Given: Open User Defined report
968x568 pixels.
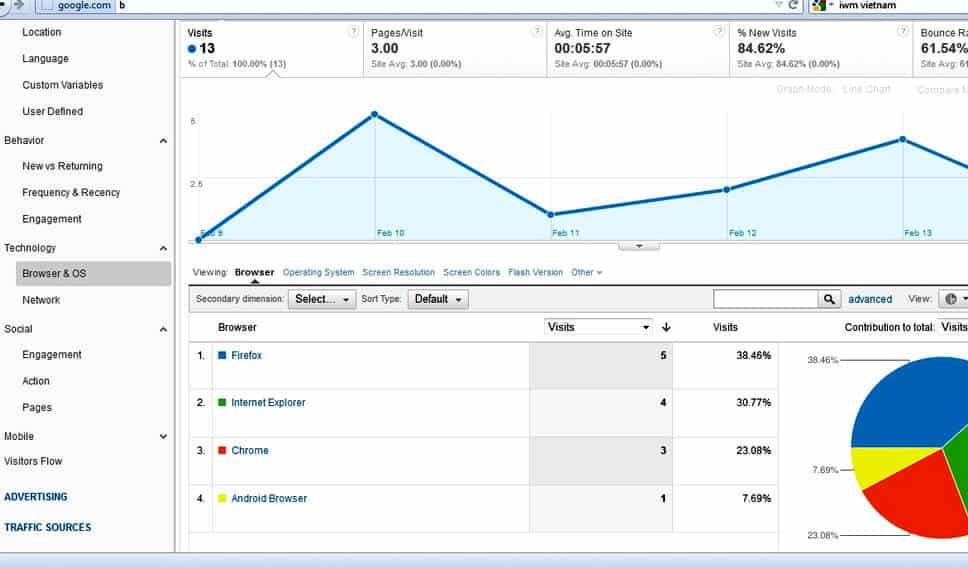Looking at the screenshot, I should 52,112.
